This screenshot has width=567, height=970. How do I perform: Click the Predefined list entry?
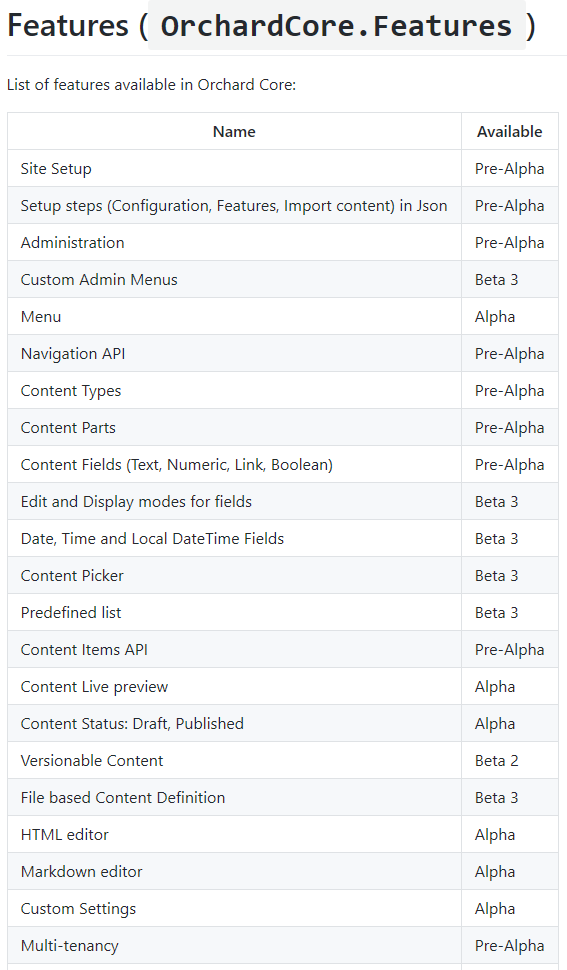click(70, 612)
